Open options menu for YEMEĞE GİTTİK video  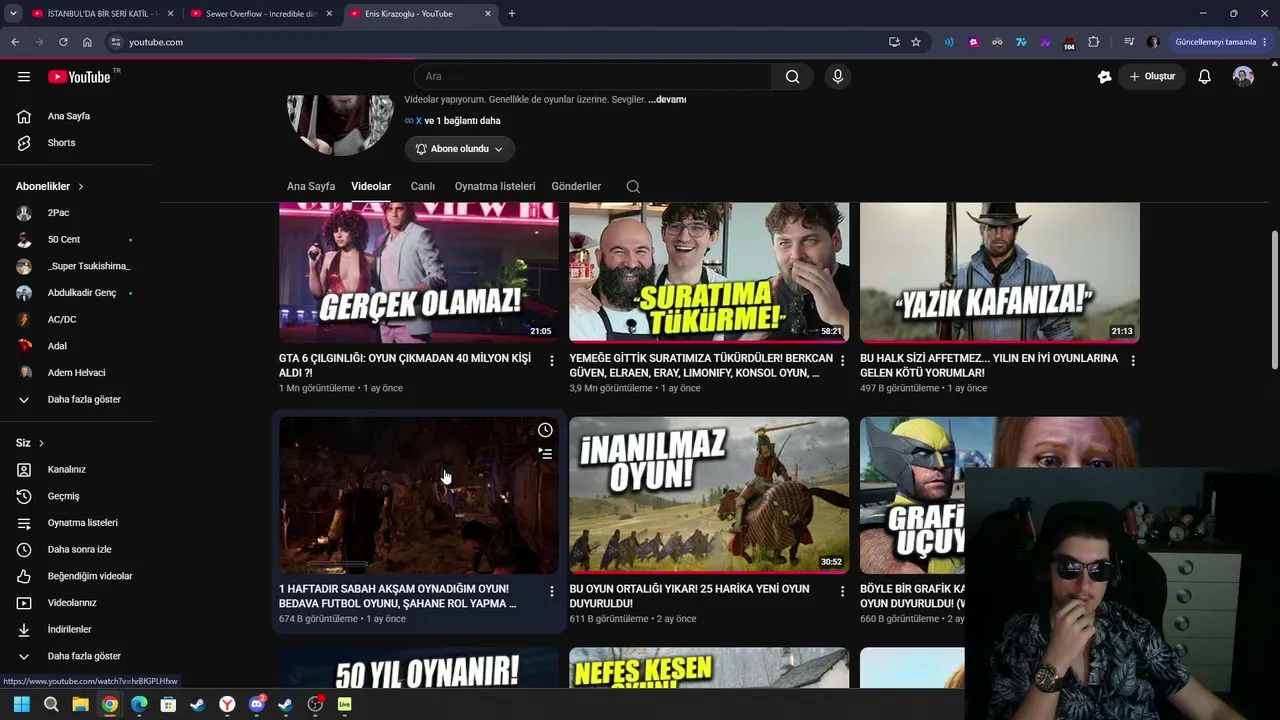click(842, 360)
